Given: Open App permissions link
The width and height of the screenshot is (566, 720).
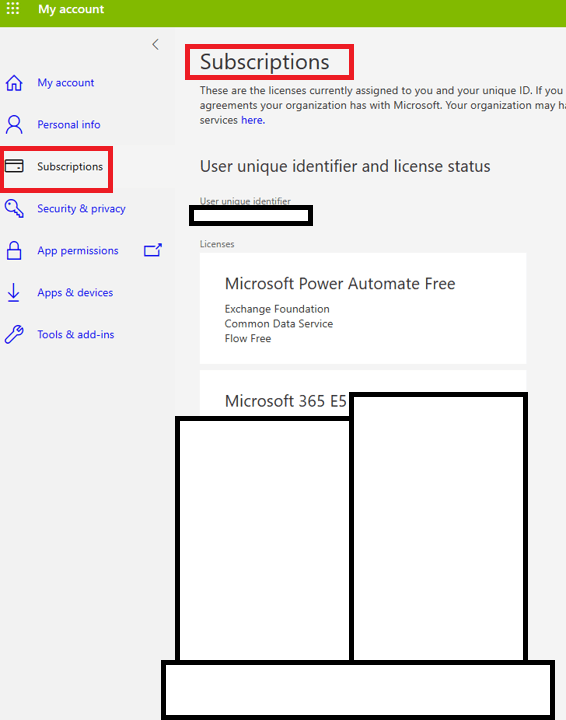Looking at the screenshot, I should [78, 251].
